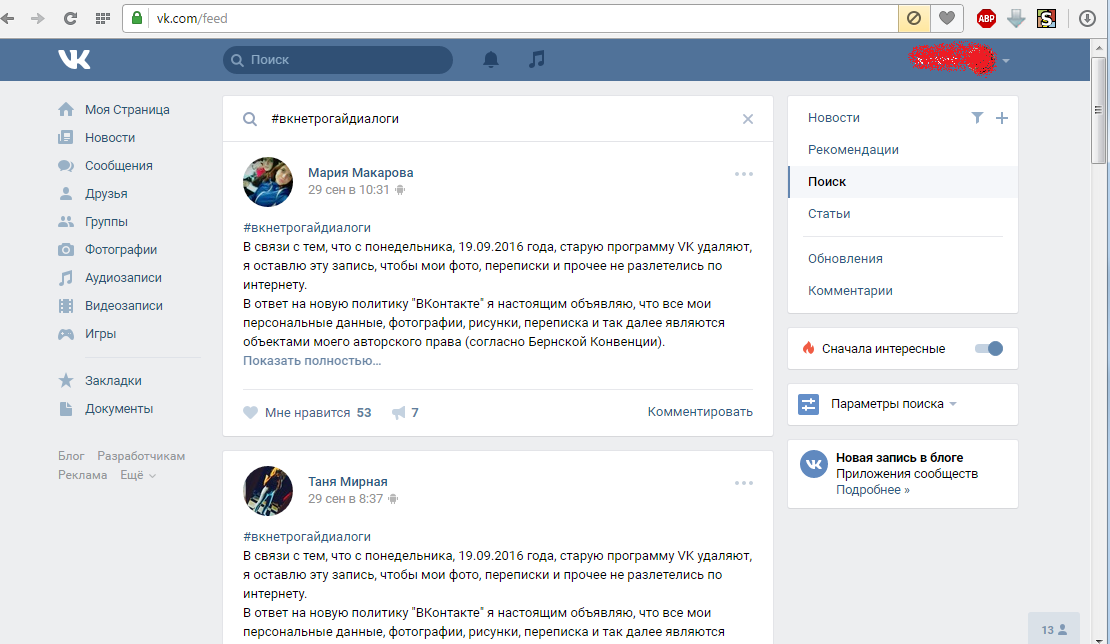
Task: Open the three-dot menu on Таня Мирная's post
Action: [x=744, y=483]
